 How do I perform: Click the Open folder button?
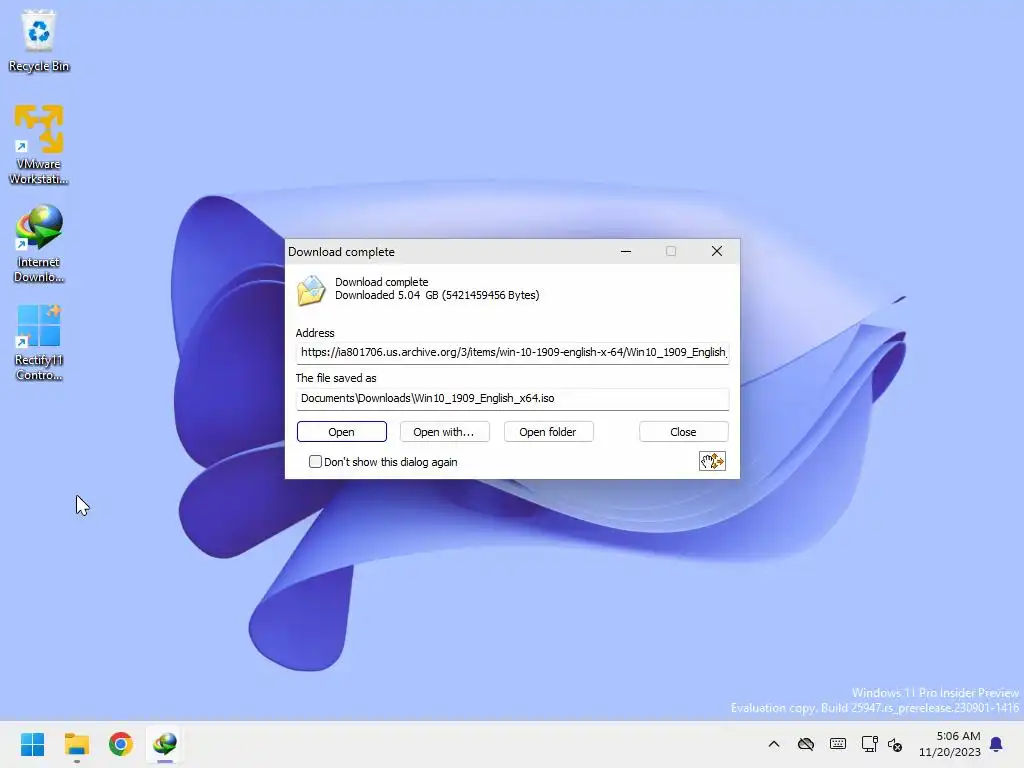[548, 432]
